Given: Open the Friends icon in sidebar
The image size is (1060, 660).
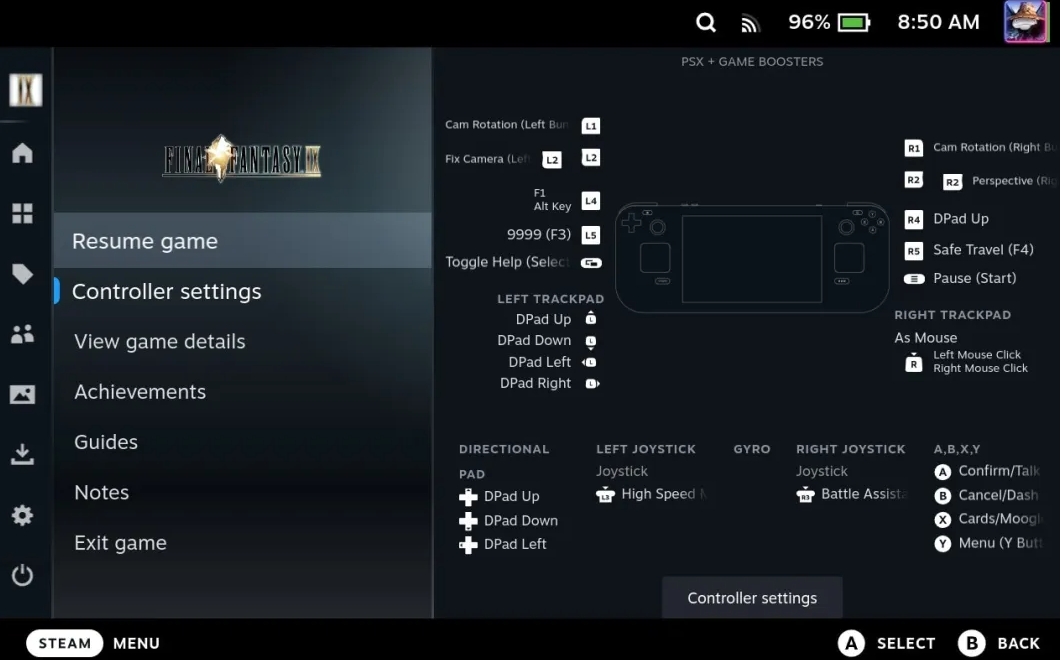Looking at the screenshot, I should pos(22,334).
